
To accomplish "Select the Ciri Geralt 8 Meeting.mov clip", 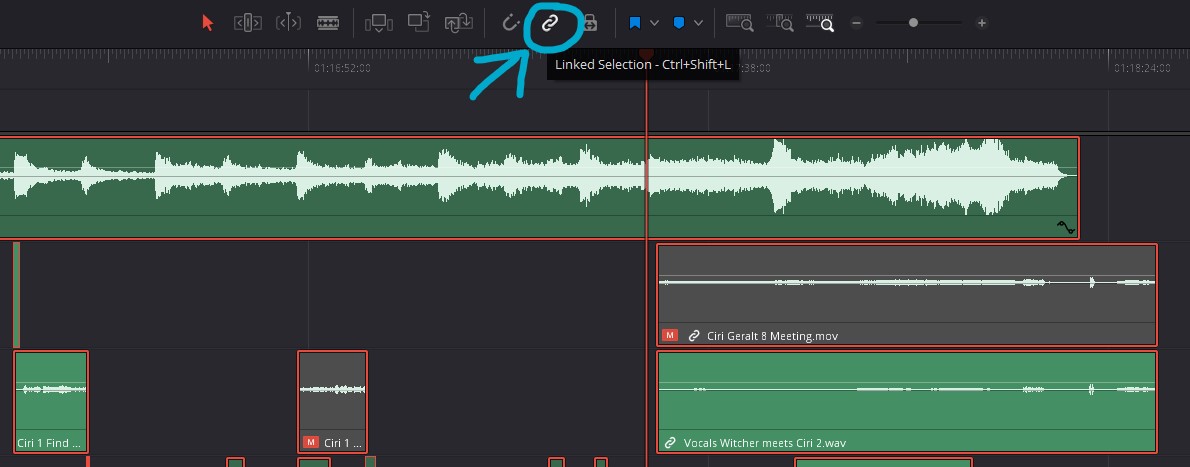I will click(x=906, y=295).
